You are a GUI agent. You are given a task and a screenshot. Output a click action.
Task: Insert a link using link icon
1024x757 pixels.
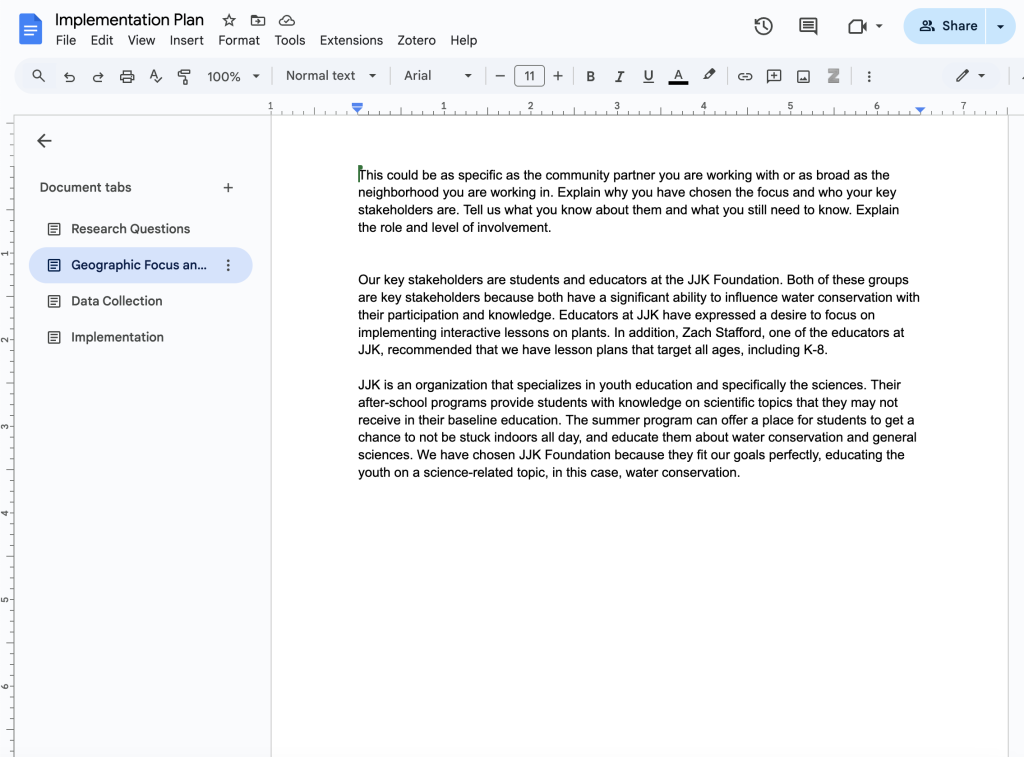[745, 76]
